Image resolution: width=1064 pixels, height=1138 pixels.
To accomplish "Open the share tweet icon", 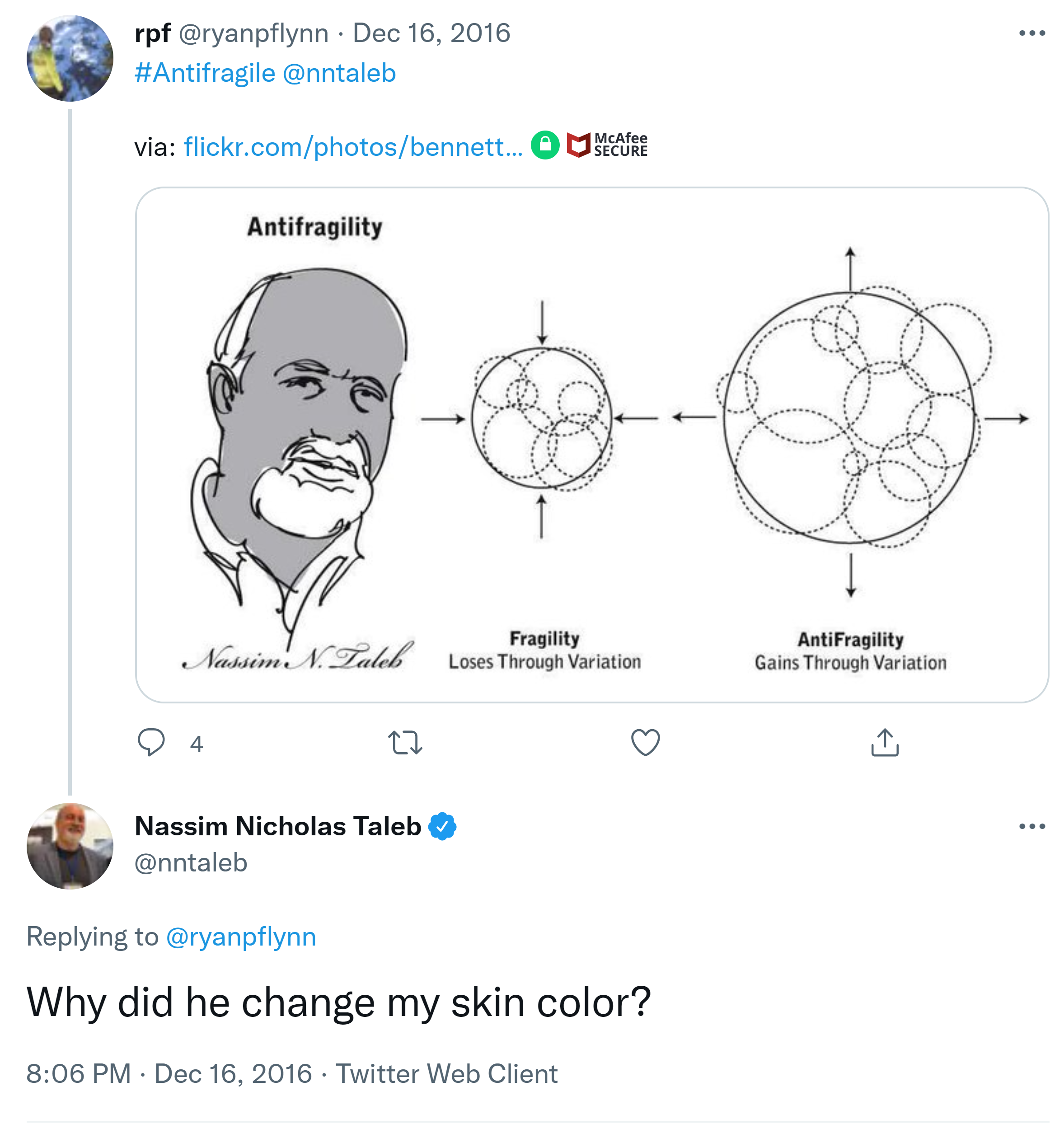I will pos(884,742).
